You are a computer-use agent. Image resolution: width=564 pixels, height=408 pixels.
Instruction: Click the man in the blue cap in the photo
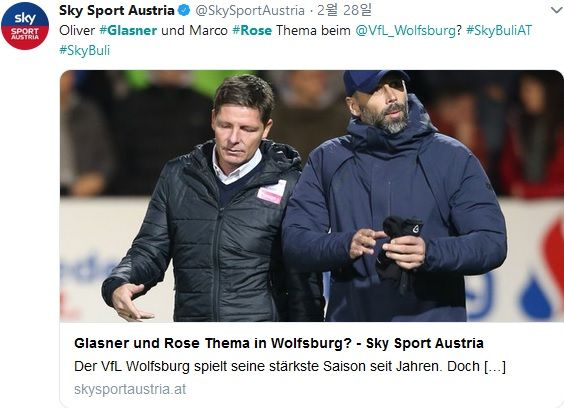(392, 196)
